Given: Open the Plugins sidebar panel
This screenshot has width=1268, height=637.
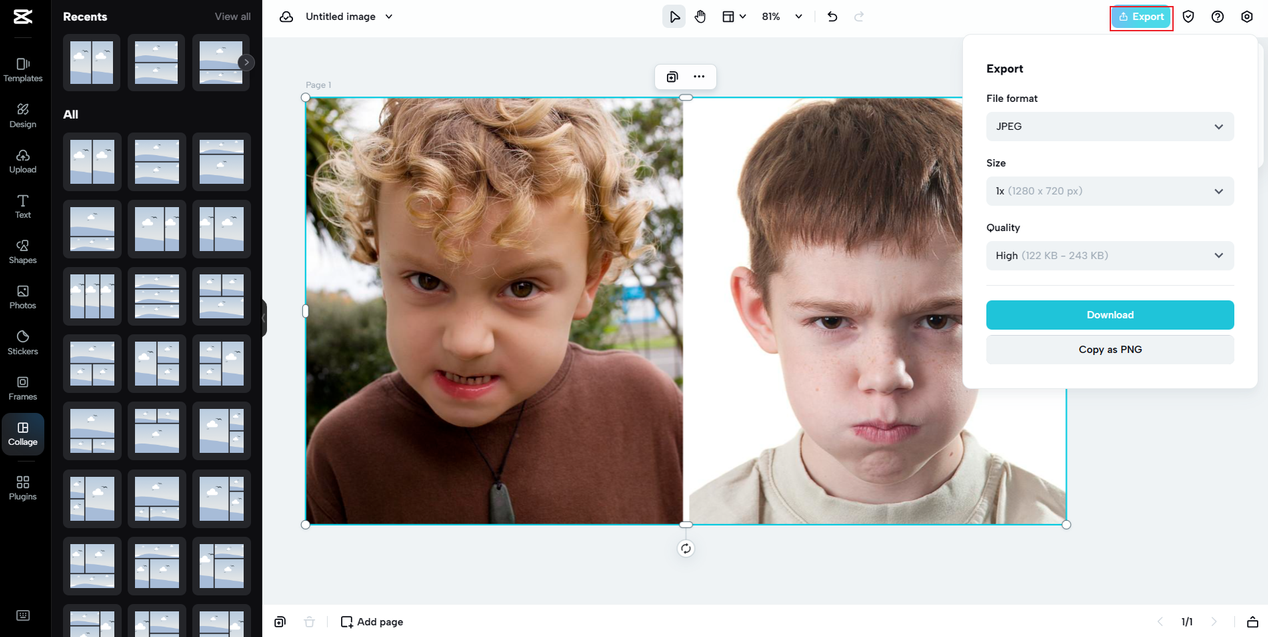Looking at the screenshot, I should [23, 487].
